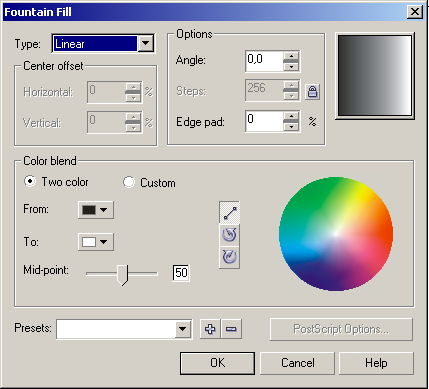Viewport: 429px width, 389px height.
Task: Add a preset with the plus icon
Action: (x=210, y=329)
